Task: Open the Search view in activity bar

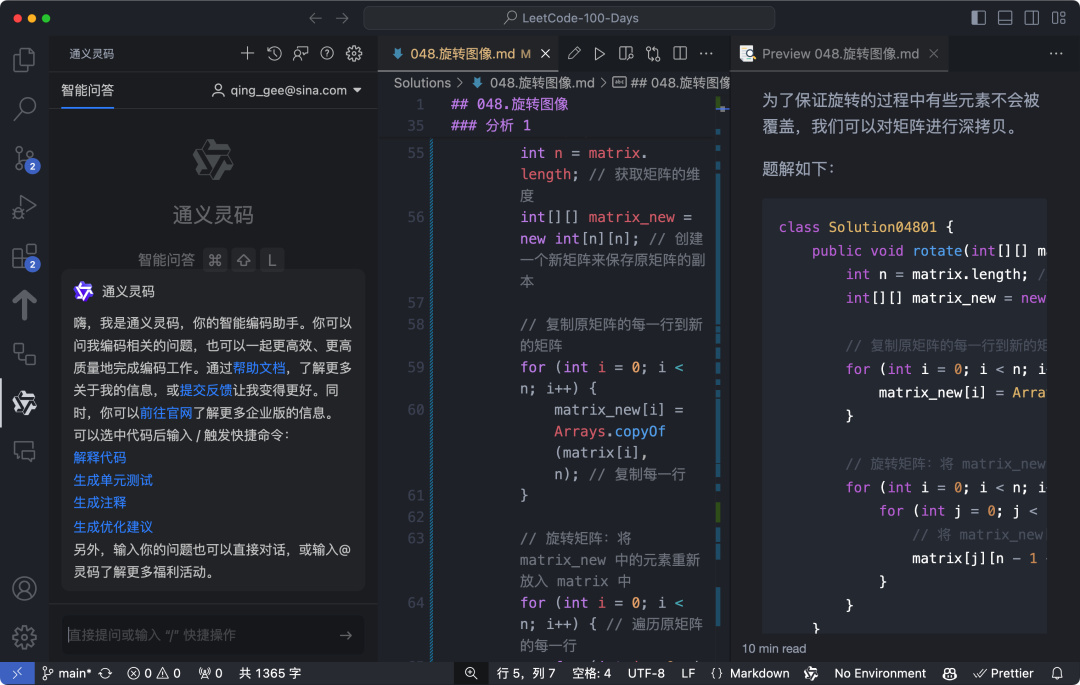Action: (24, 108)
